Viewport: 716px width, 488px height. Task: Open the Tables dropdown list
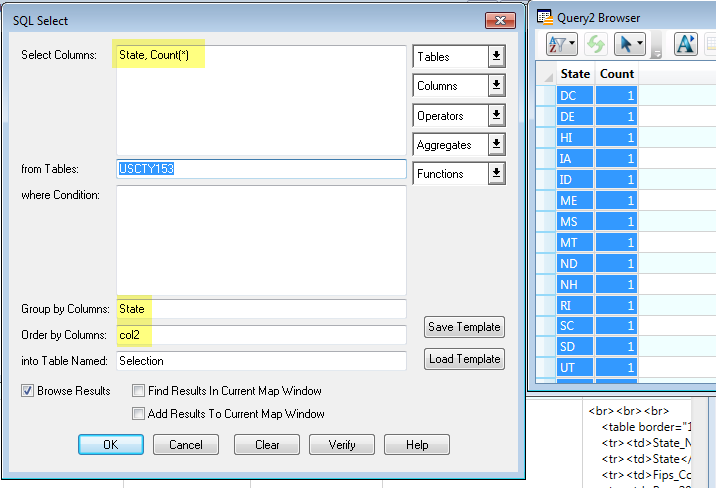tap(495, 57)
